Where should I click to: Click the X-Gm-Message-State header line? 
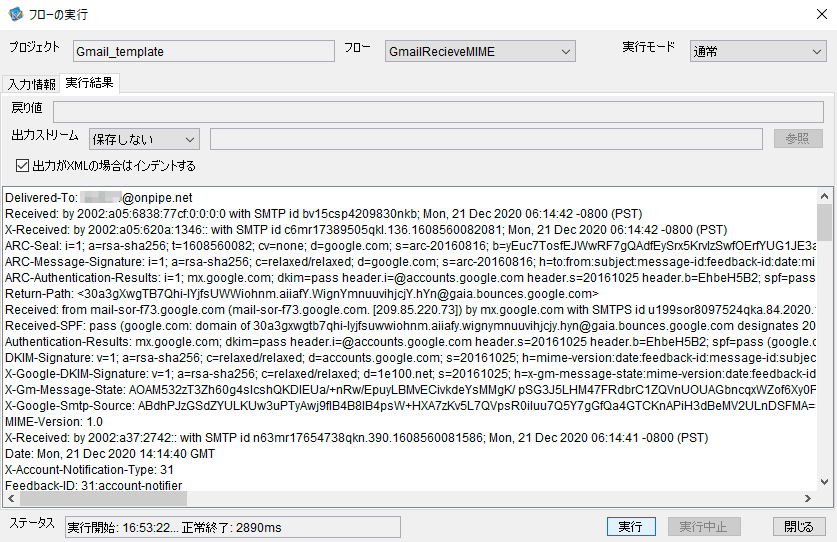pyautogui.click(x=410, y=390)
